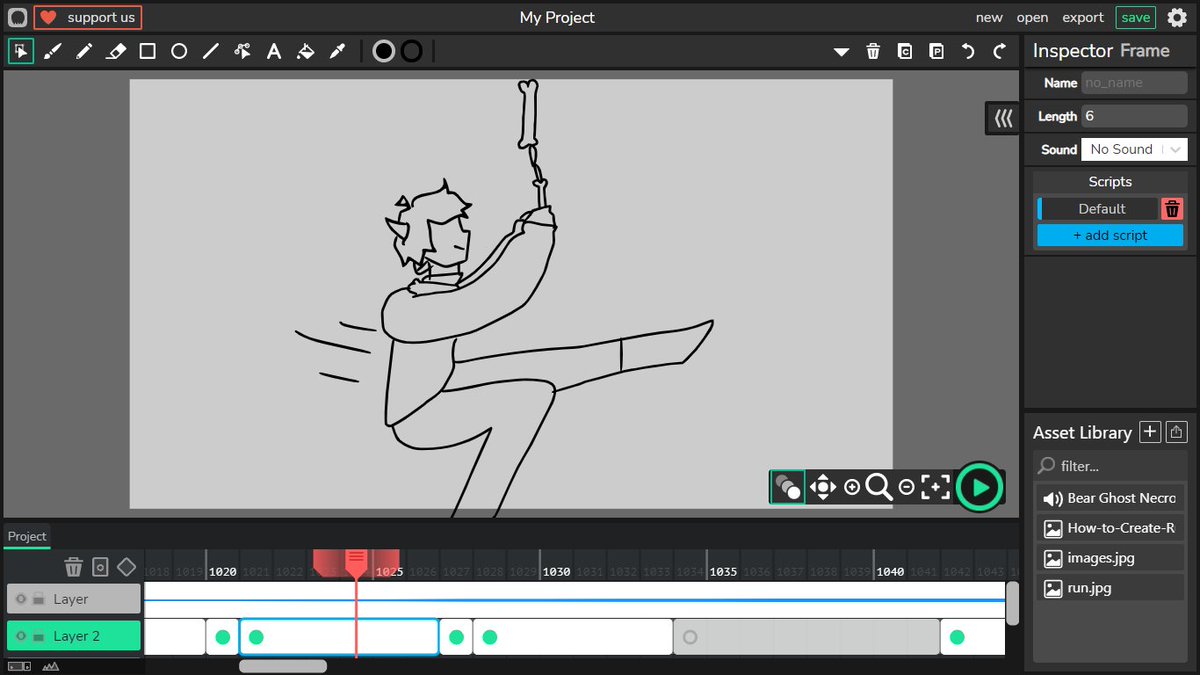The width and height of the screenshot is (1200, 675).
Task: Save the project
Action: pos(1135,17)
